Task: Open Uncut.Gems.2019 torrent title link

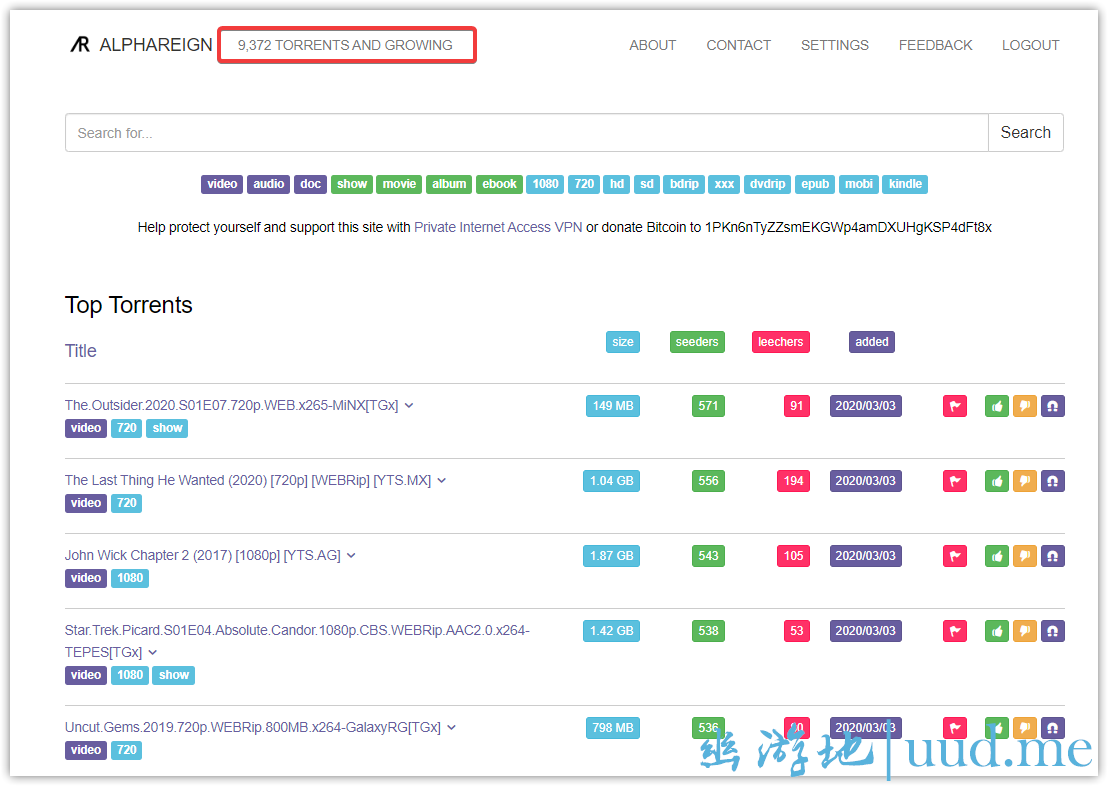Action: (x=252, y=727)
